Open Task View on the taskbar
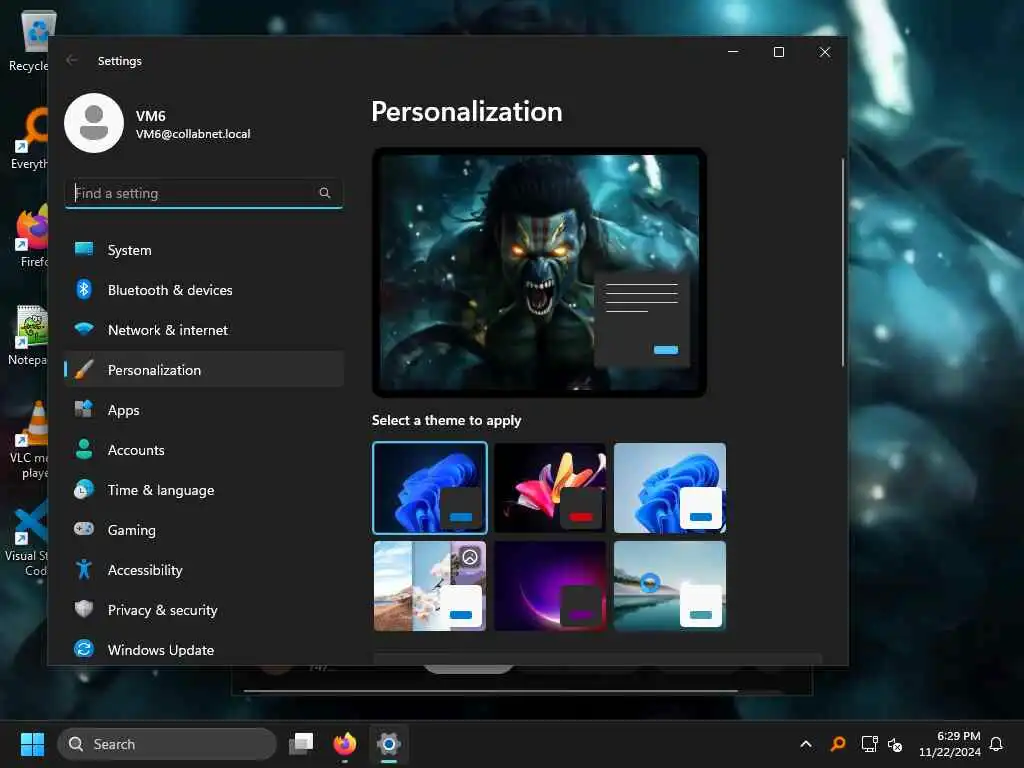 [x=301, y=744]
